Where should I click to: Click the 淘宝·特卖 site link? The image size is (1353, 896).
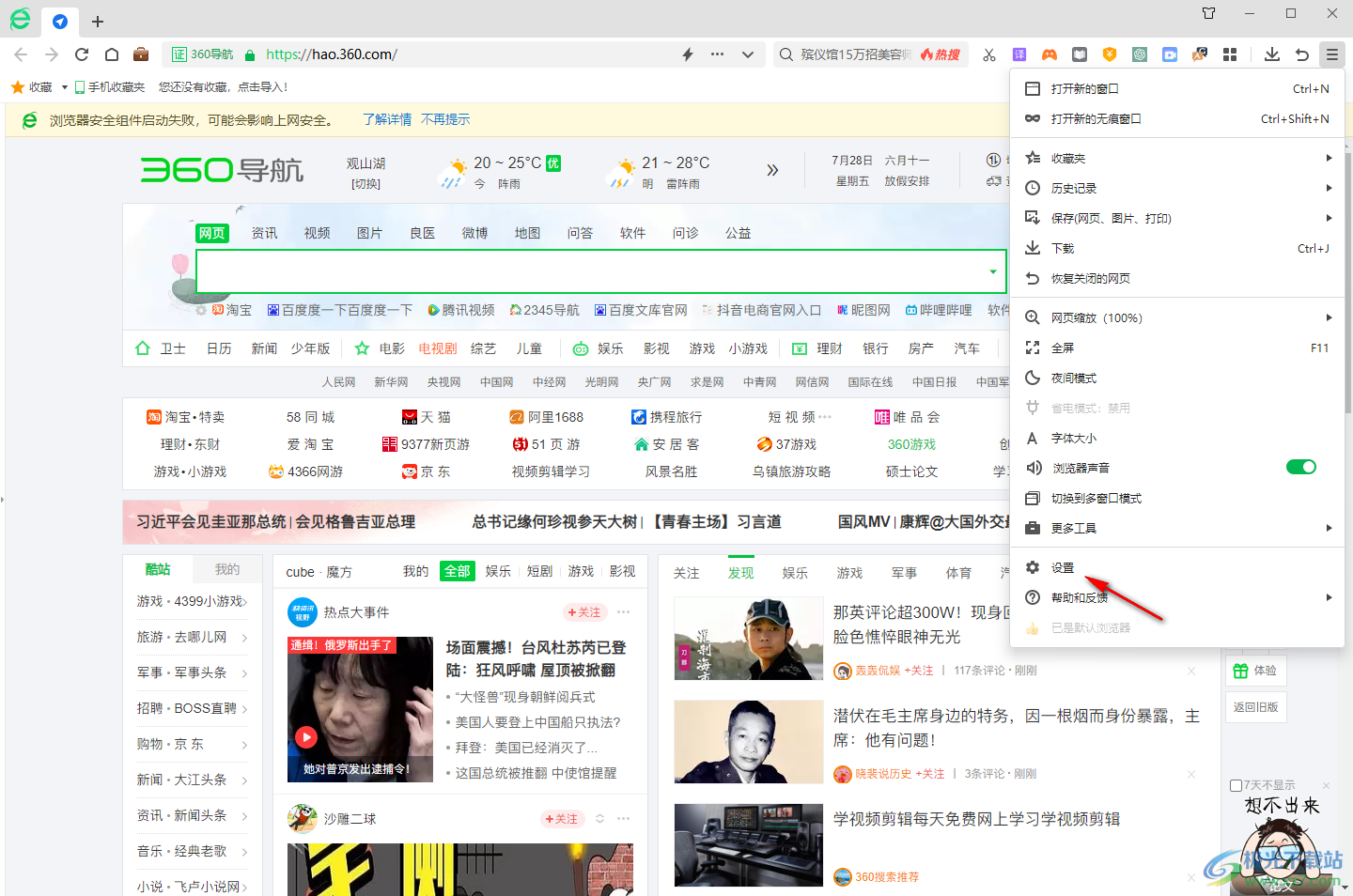coord(185,417)
